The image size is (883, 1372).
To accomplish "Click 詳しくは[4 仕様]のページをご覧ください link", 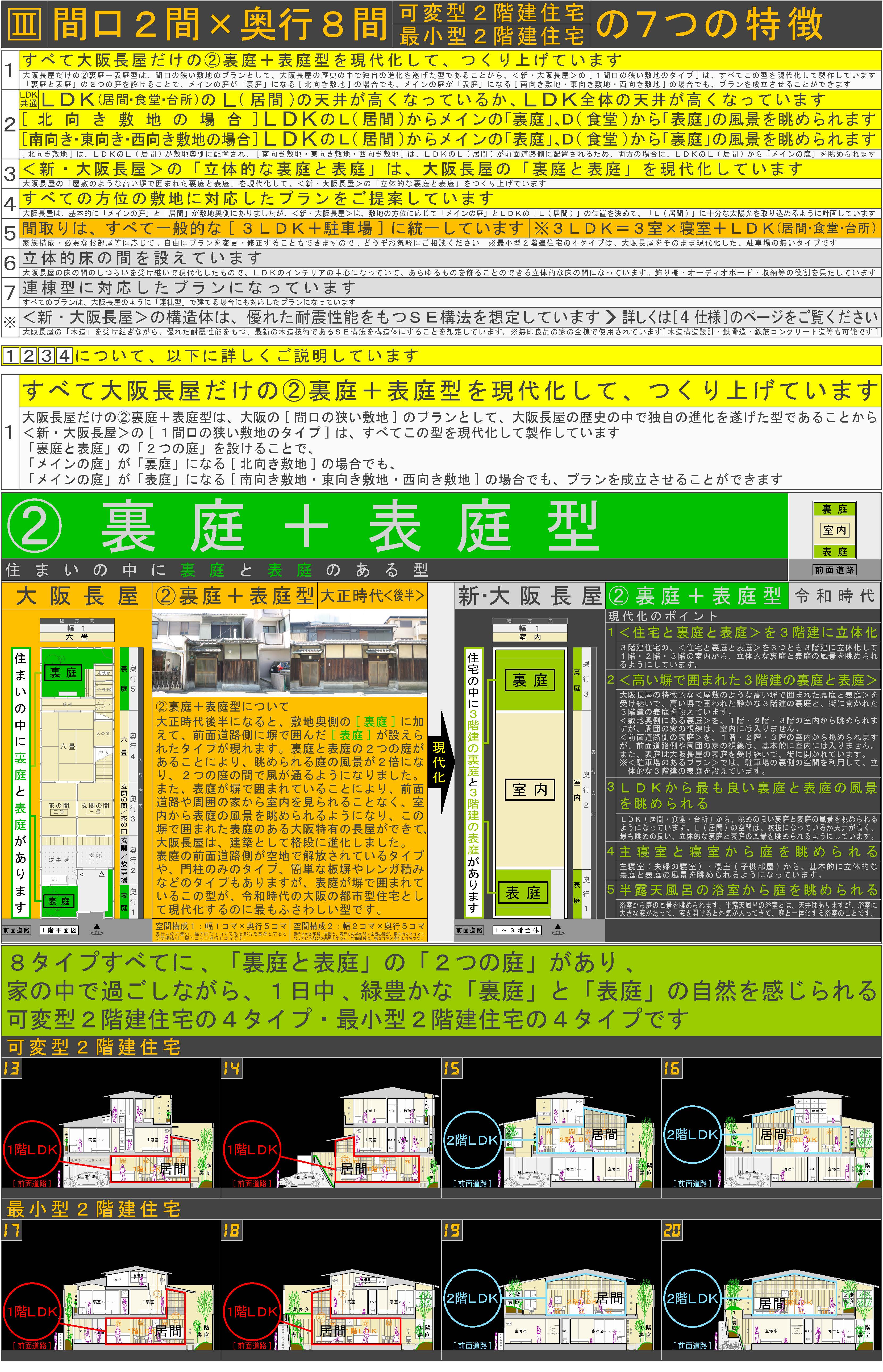I will point(750,317).
